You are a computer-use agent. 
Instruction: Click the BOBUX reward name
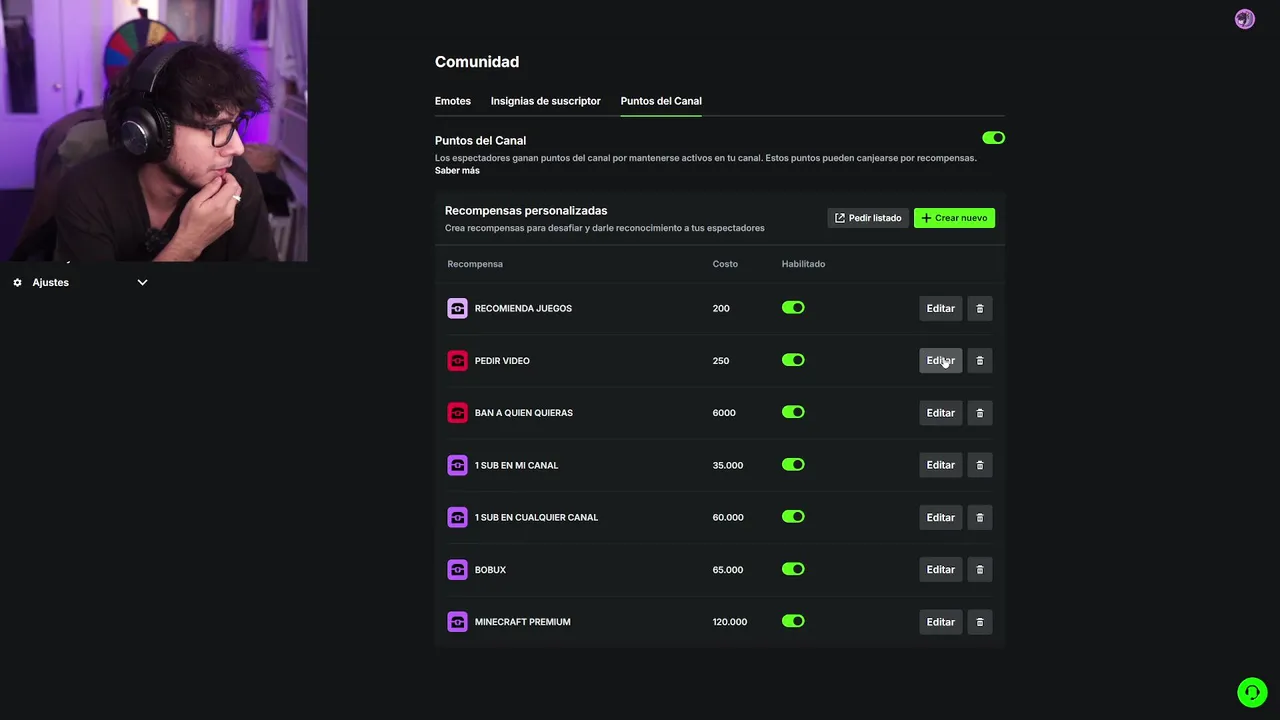click(x=490, y=569)
